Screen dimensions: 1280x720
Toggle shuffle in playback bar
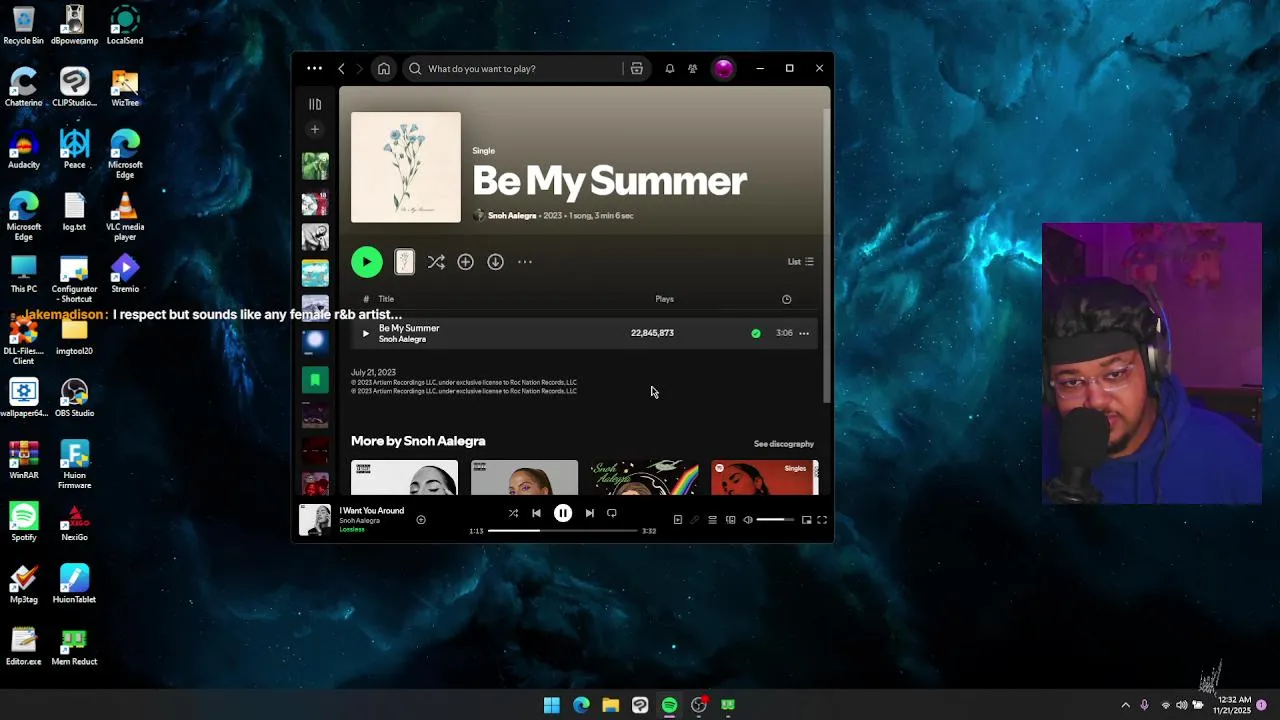[x=513, y=513]
